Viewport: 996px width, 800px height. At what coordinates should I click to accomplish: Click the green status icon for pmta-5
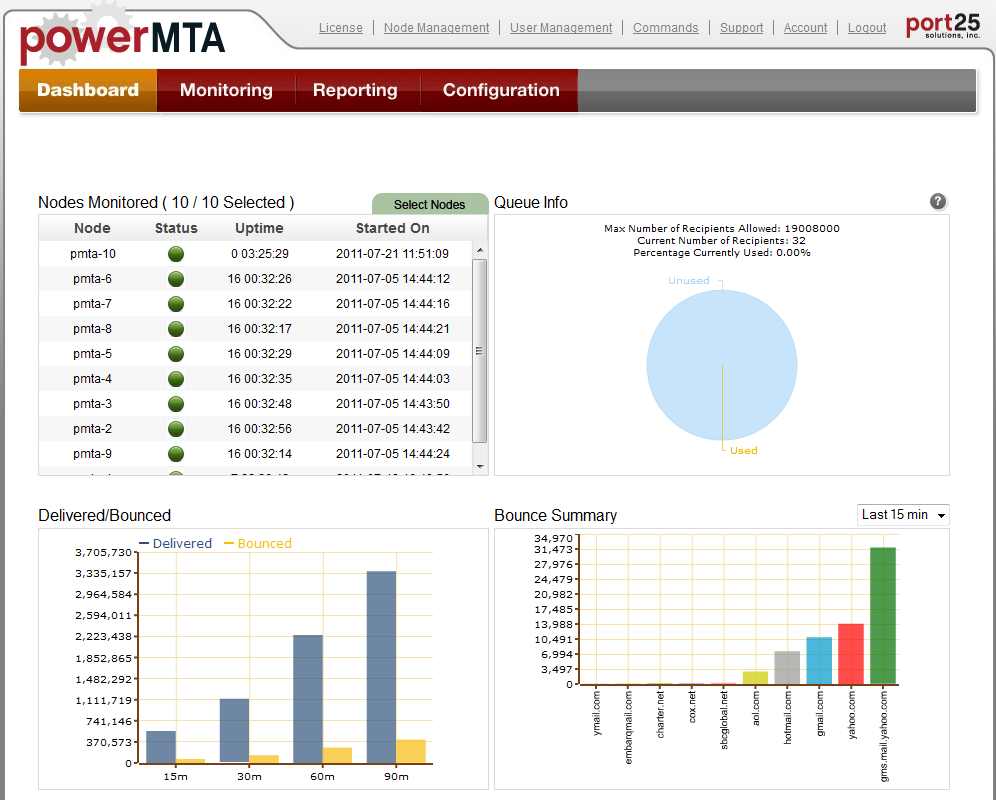pyautogui.click(x=176, y=354)
